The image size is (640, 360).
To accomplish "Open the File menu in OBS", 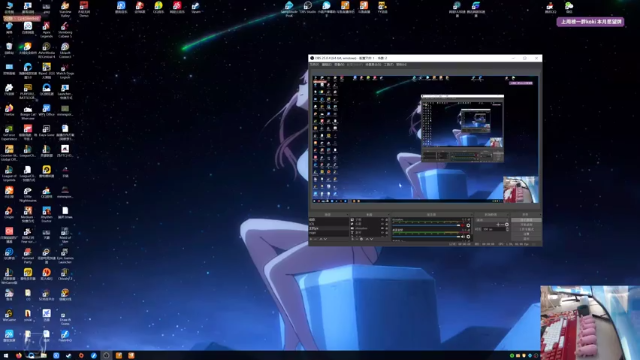I will tap(314, 64).
